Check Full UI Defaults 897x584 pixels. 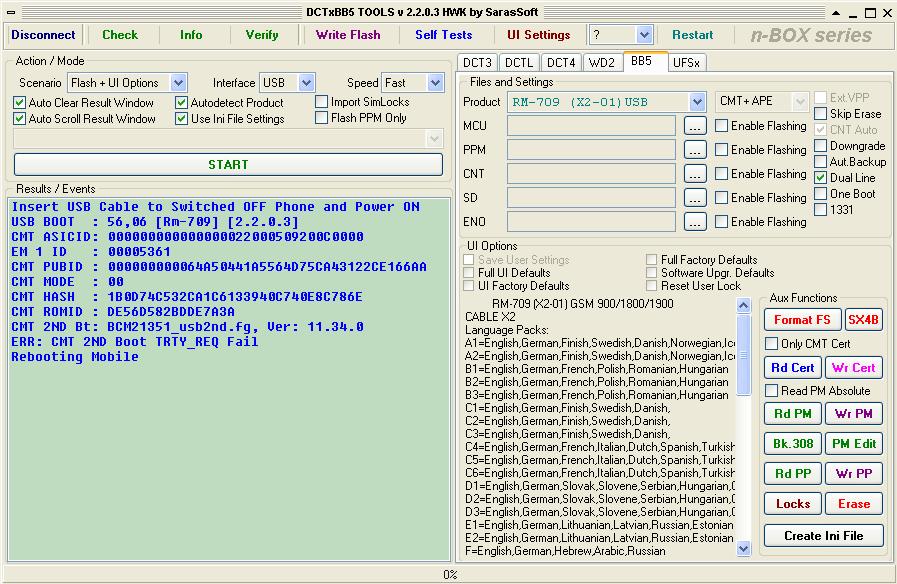[469, 273]
